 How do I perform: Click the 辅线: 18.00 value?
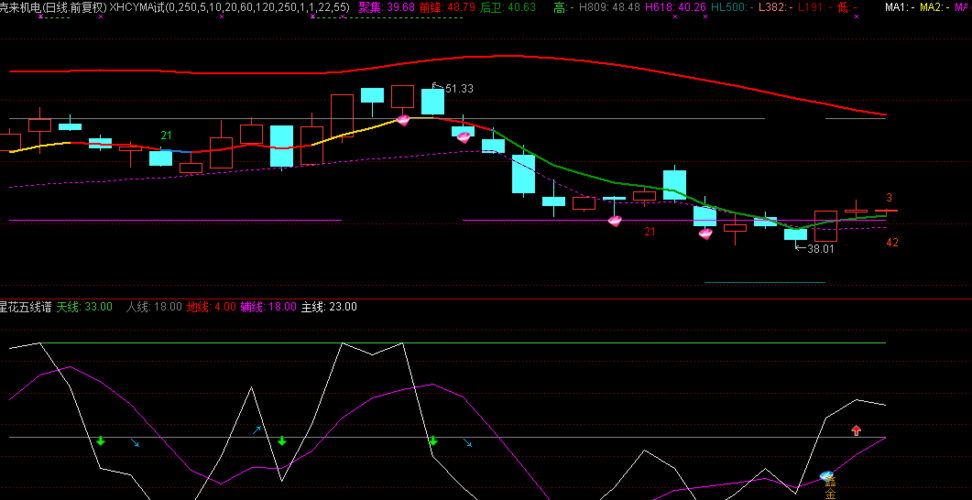(268, 307)
